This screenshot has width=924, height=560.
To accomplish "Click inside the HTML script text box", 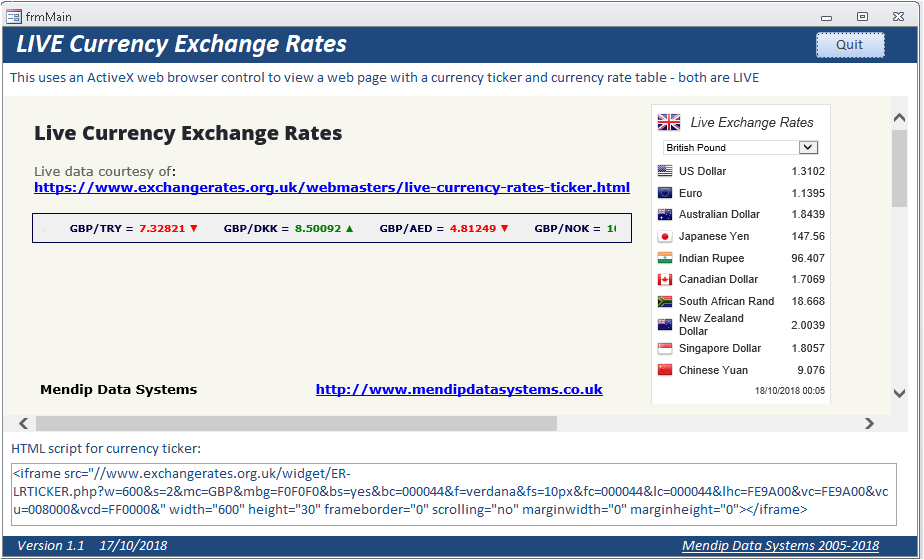I will pos(450,494).
